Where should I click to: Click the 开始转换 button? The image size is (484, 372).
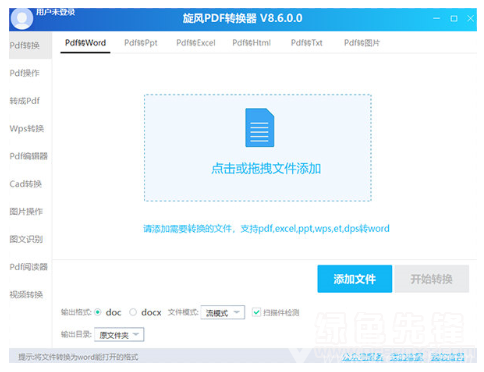432,279
